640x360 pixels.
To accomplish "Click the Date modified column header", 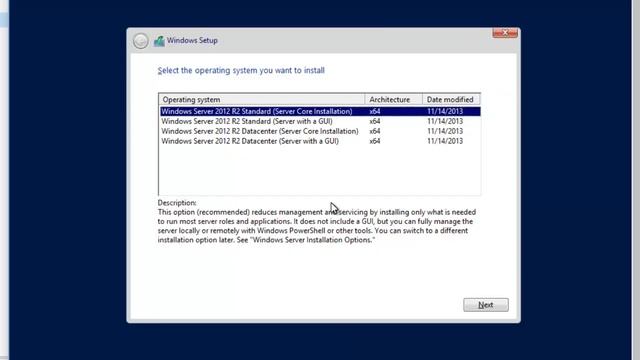I will click(x=451, y=100).
